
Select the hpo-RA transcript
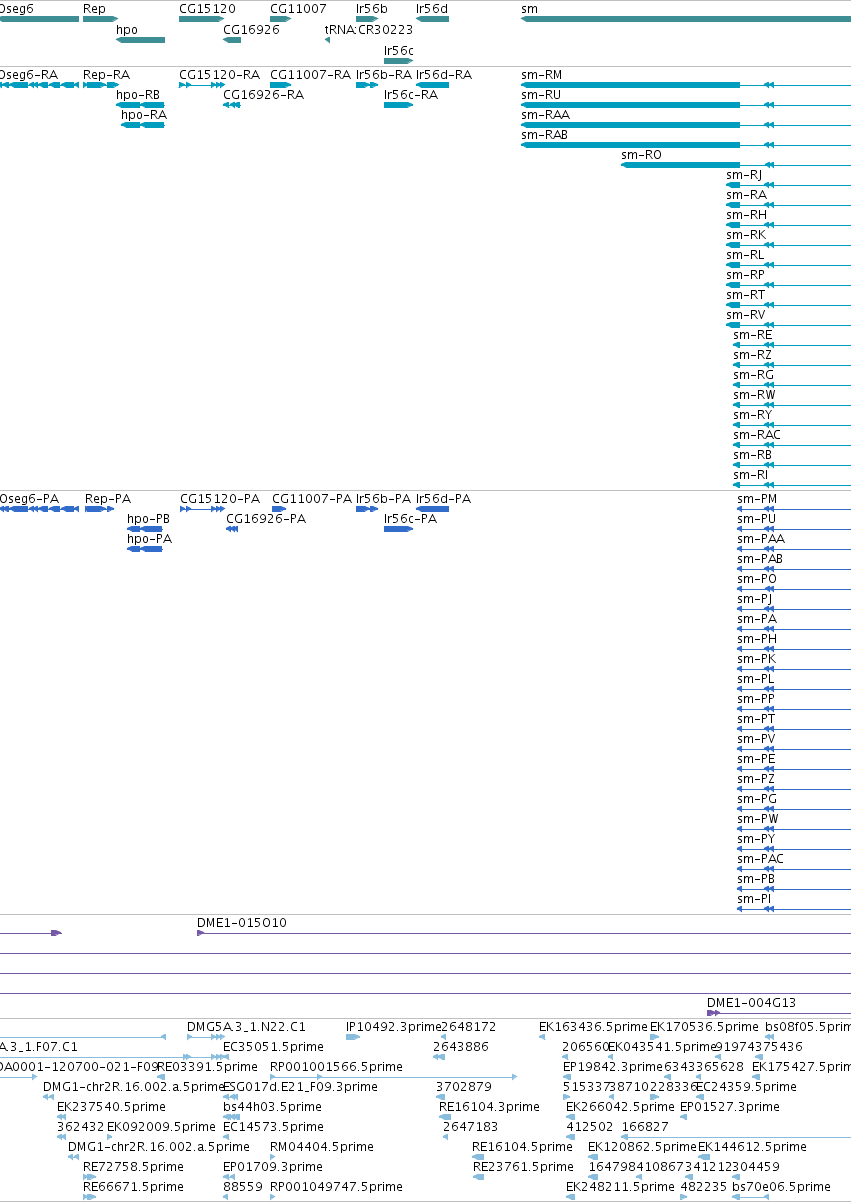[143, 125]
